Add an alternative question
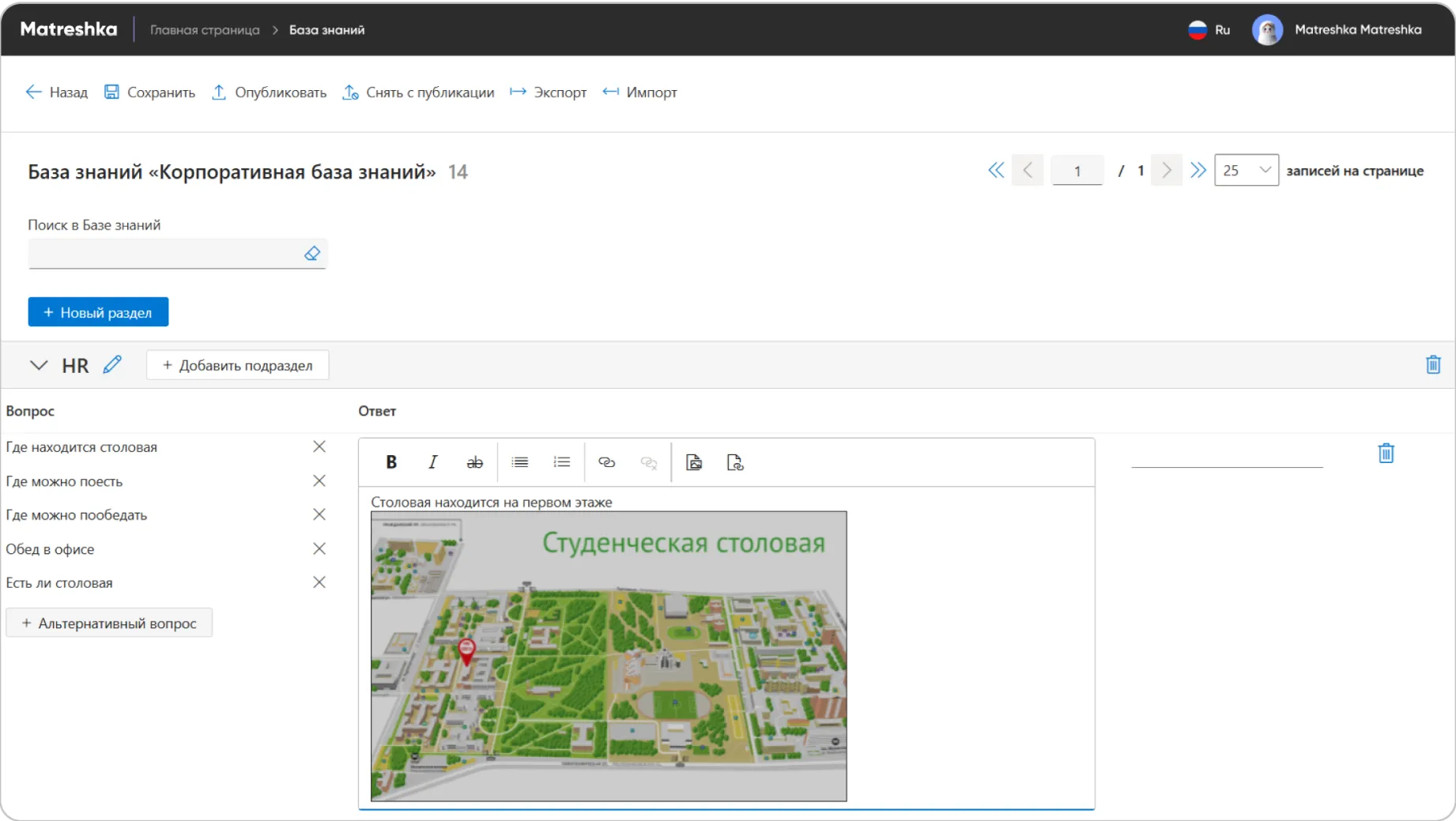This screenshot has height=821, width=1456. pyautogui.click(x=109, y=623)
